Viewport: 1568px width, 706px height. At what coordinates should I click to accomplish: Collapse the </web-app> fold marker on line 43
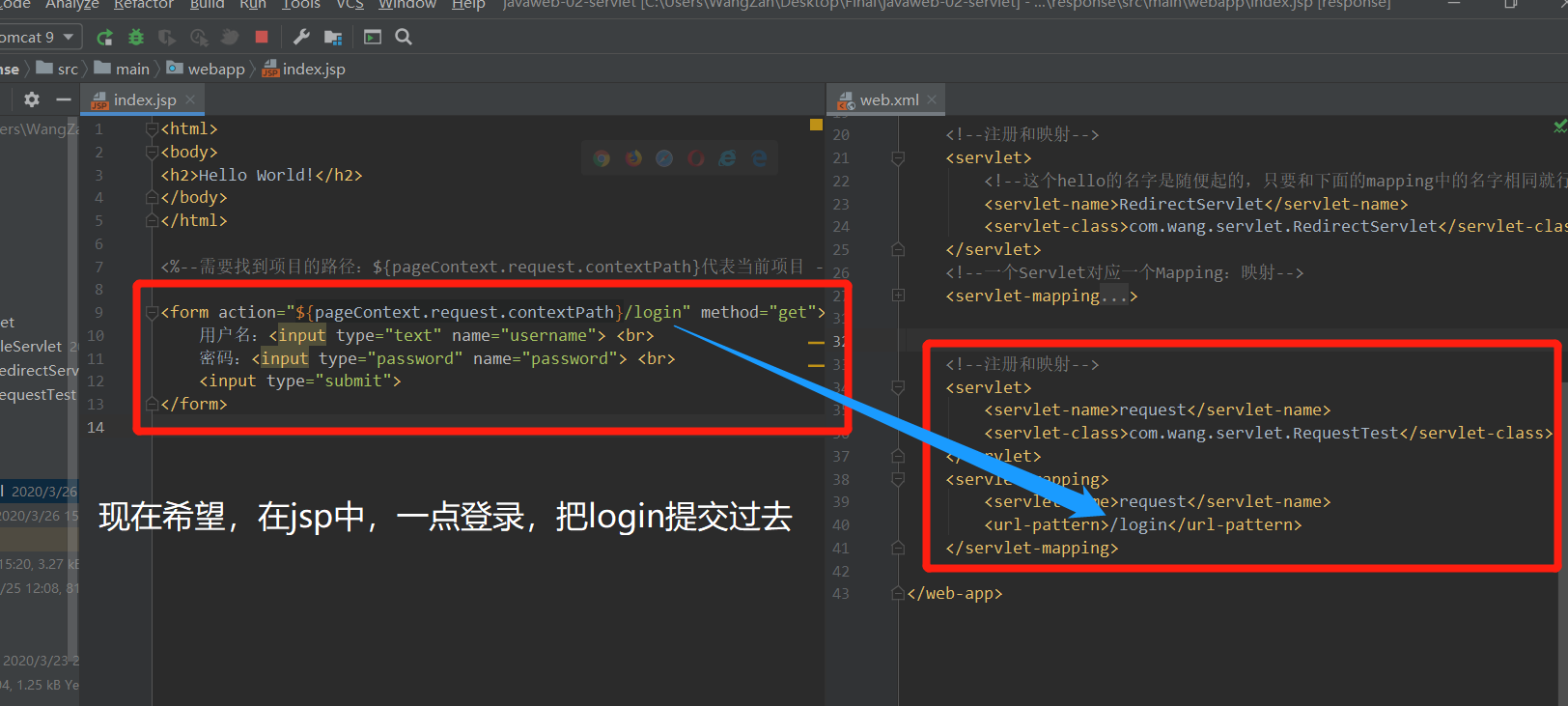[898, 593]
